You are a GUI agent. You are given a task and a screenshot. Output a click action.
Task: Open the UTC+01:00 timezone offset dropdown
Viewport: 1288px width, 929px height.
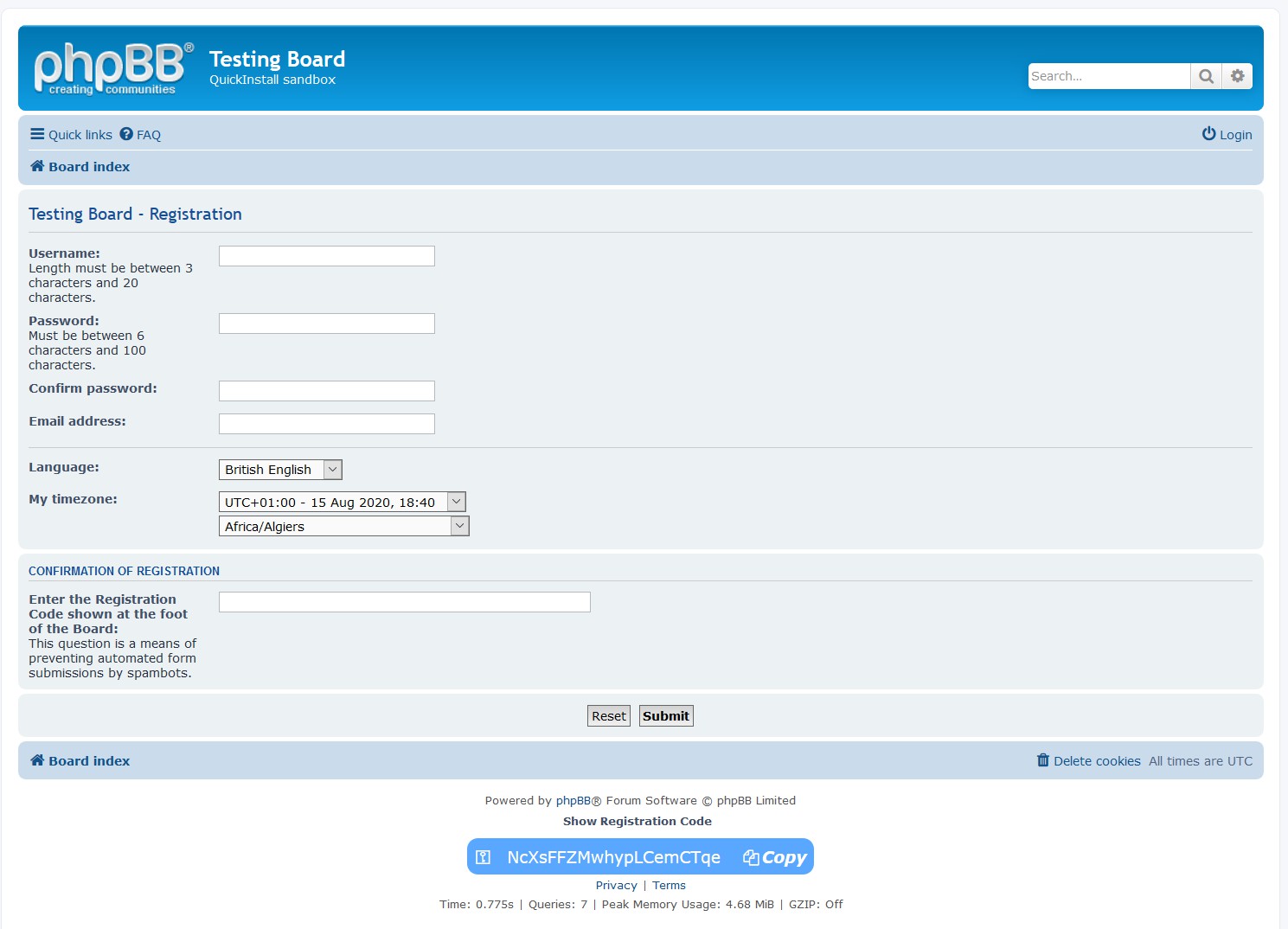tap(343, 502)
